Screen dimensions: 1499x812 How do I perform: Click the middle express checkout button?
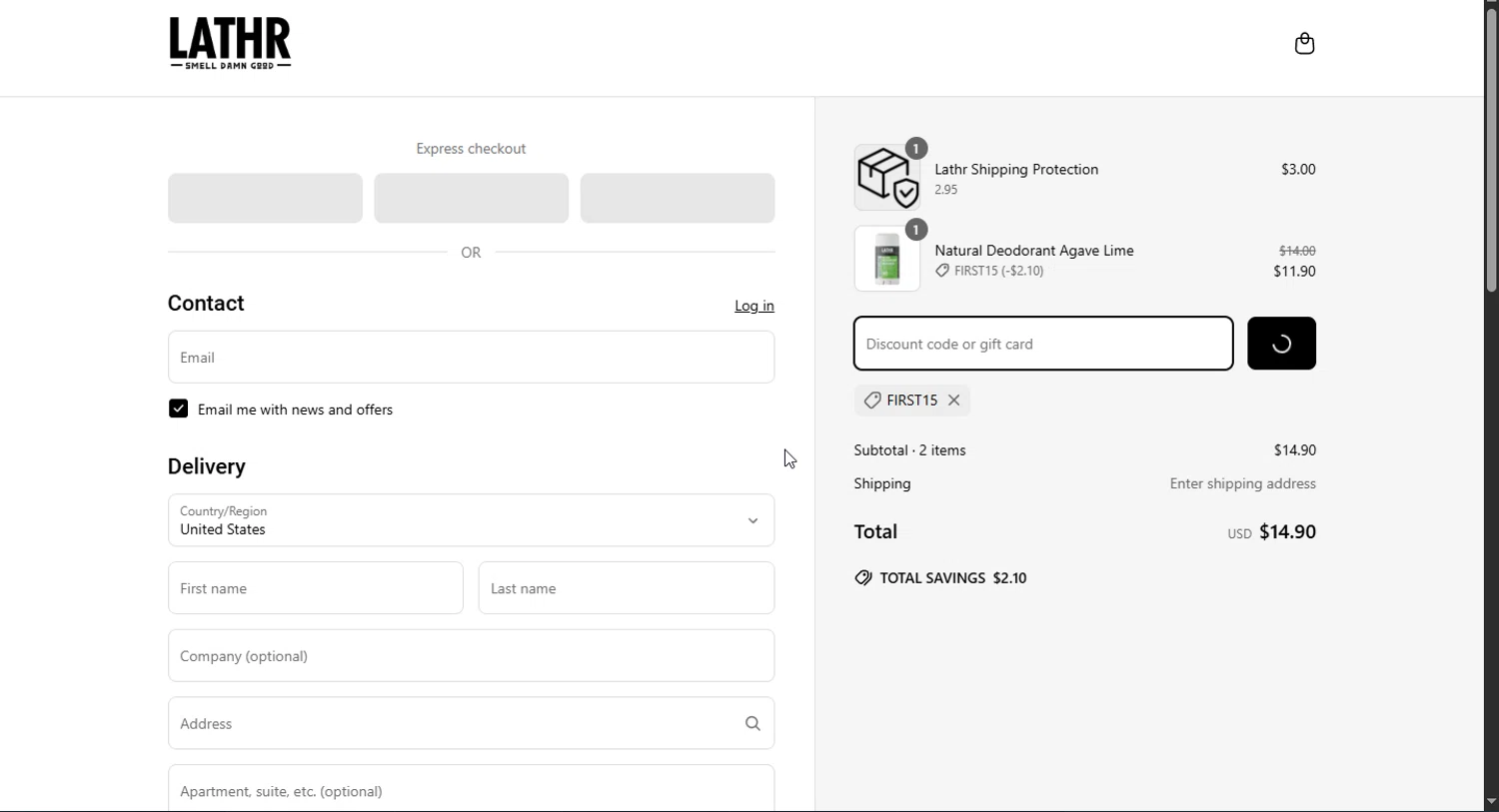click(471, 198)
